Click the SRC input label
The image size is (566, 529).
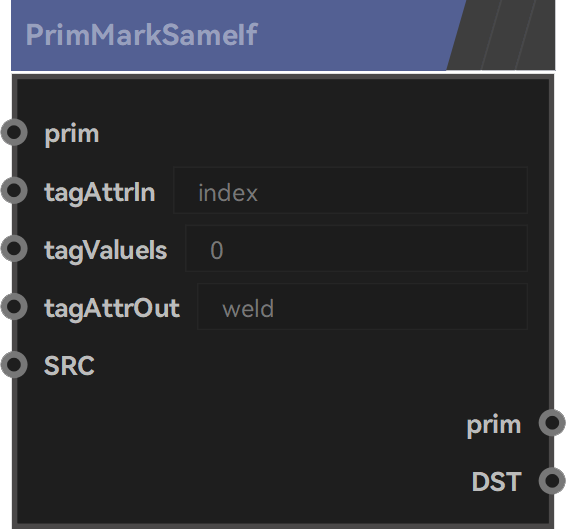[x=69, y=365]
